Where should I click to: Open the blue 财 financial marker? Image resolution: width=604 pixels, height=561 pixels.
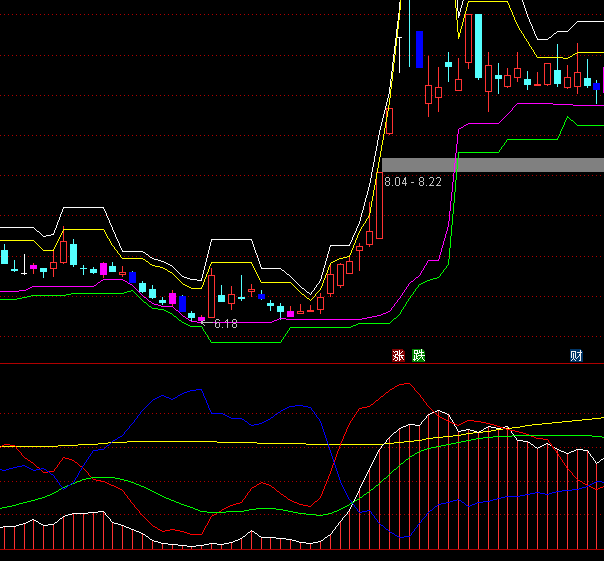point(576,356)
